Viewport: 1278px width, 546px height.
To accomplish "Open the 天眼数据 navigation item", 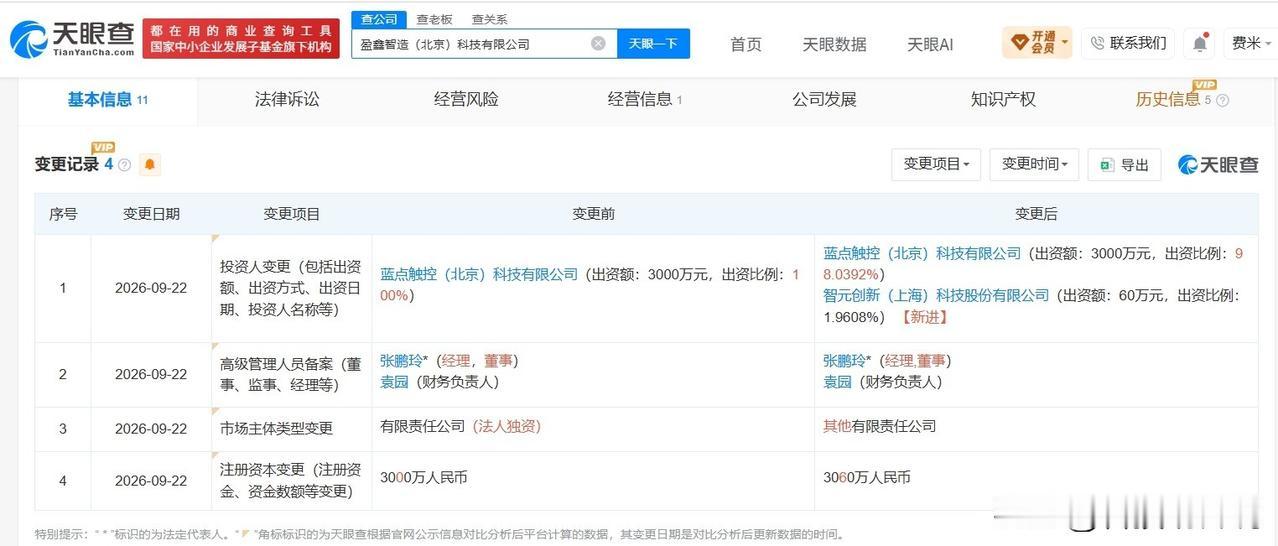I will coord(834,44).
